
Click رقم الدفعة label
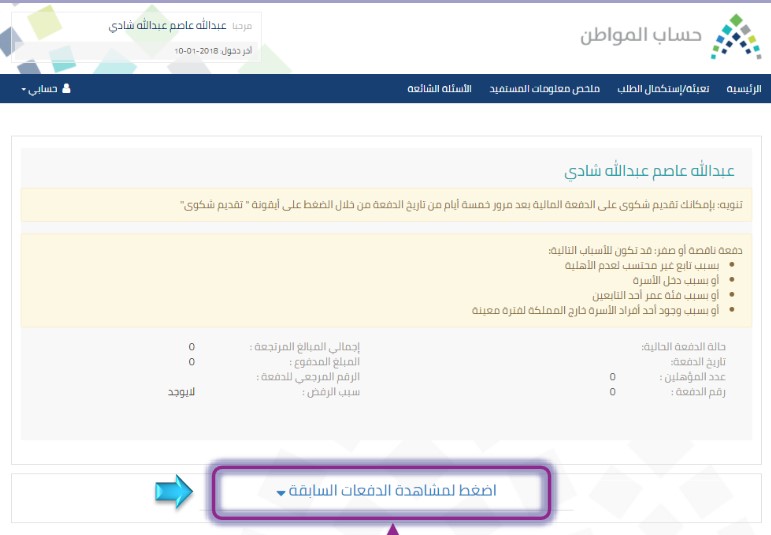pyautogui.click(x=698, y=392)
